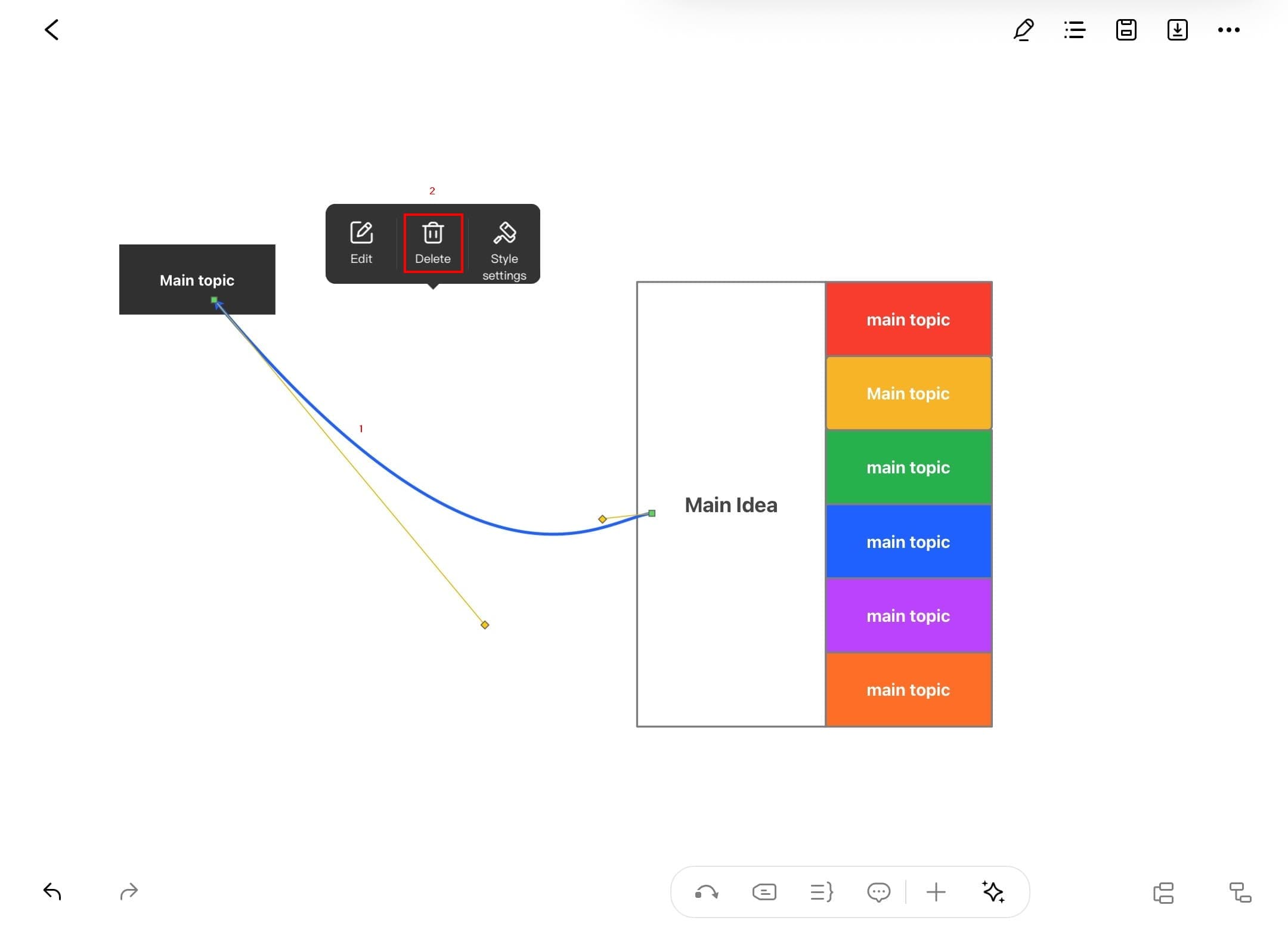This screenshot has height=942, width=1288.
Task: Select the blue main topic block
Action: click(x=908, y=542)
